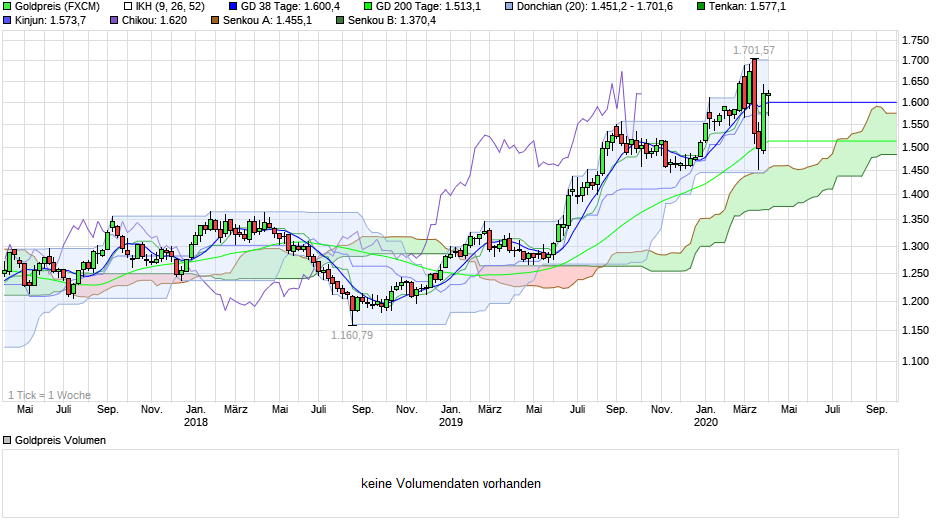Click the 1.200 price axis label
Image resolution: width=940 pixels, height=526 pixels.
[915, 301]
